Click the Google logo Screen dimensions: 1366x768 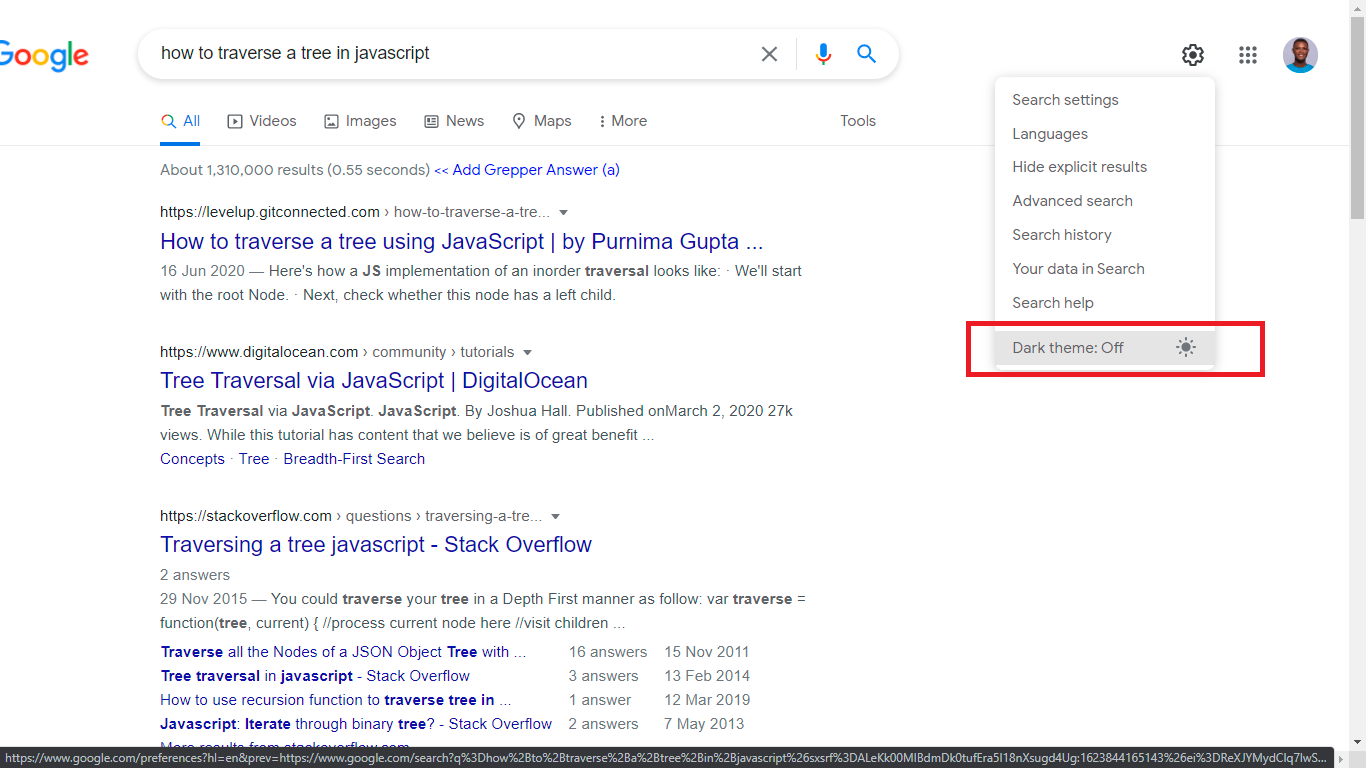click(x=44, y=55)
